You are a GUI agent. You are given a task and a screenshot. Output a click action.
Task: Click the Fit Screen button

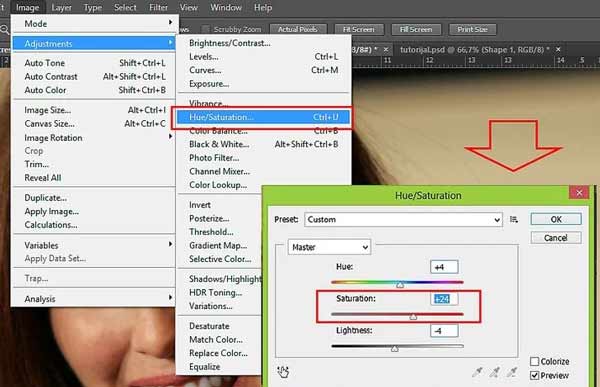point(359,29)
